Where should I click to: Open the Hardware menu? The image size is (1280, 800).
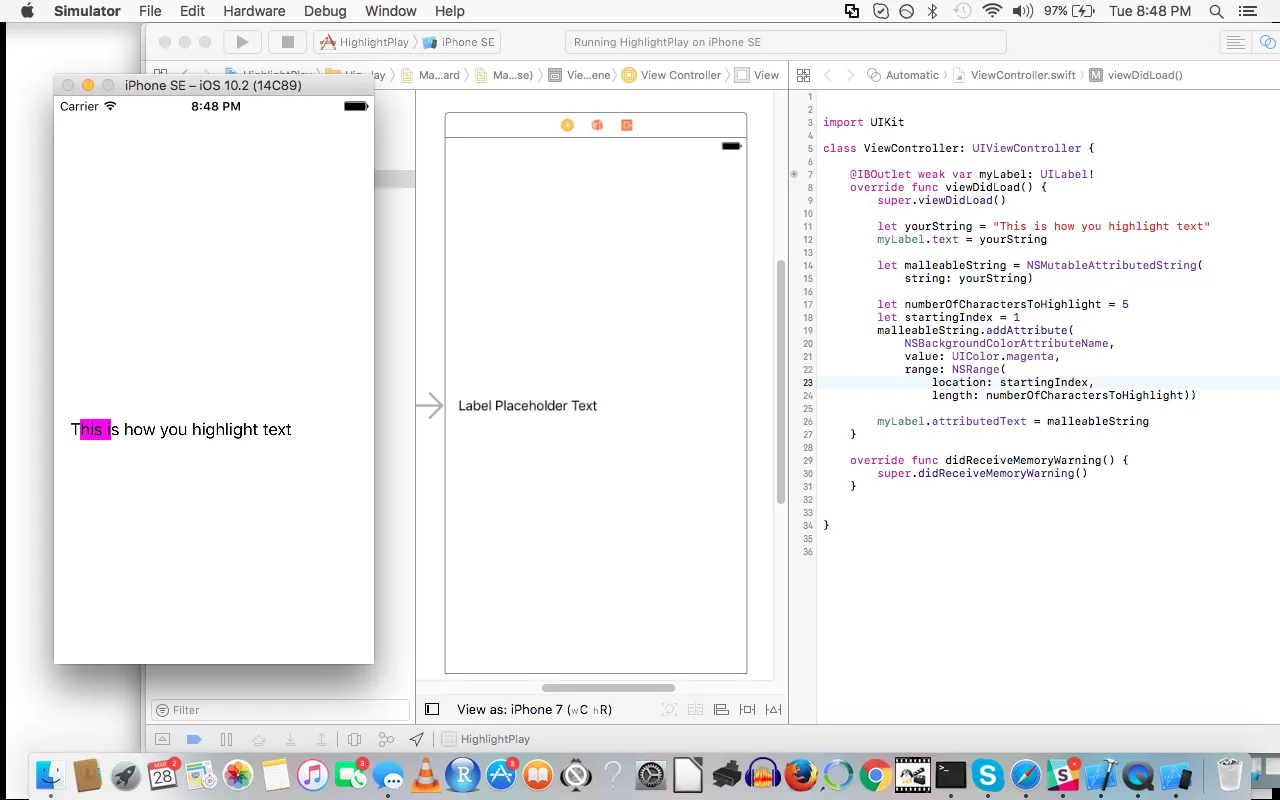tap(254, 11)
